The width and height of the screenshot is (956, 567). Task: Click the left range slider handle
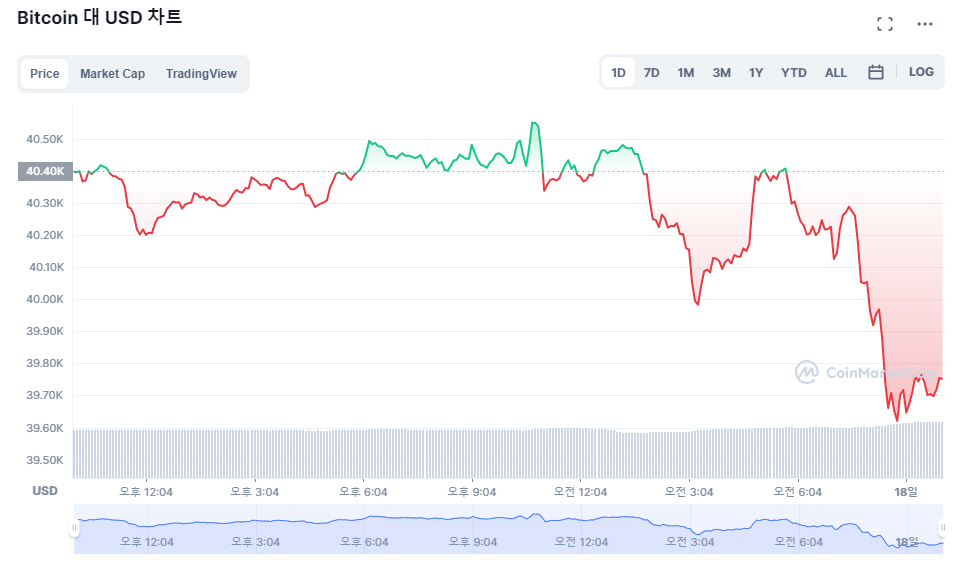(74, 528)
